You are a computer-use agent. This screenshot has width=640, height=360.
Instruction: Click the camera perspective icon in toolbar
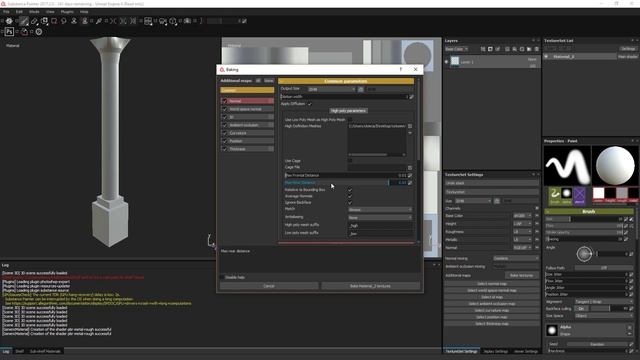pos(163,21)
